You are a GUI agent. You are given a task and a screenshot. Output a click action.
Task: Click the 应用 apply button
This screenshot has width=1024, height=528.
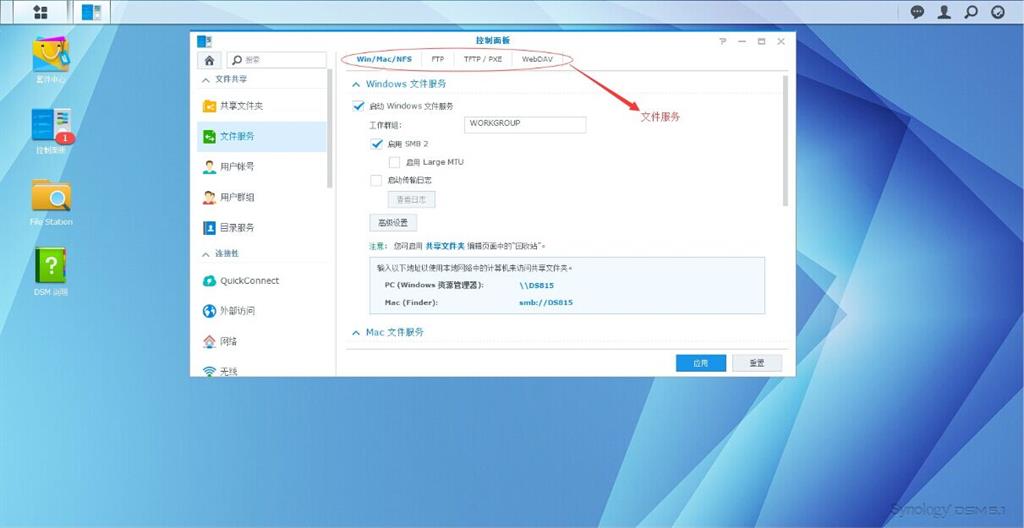[700, 363]
